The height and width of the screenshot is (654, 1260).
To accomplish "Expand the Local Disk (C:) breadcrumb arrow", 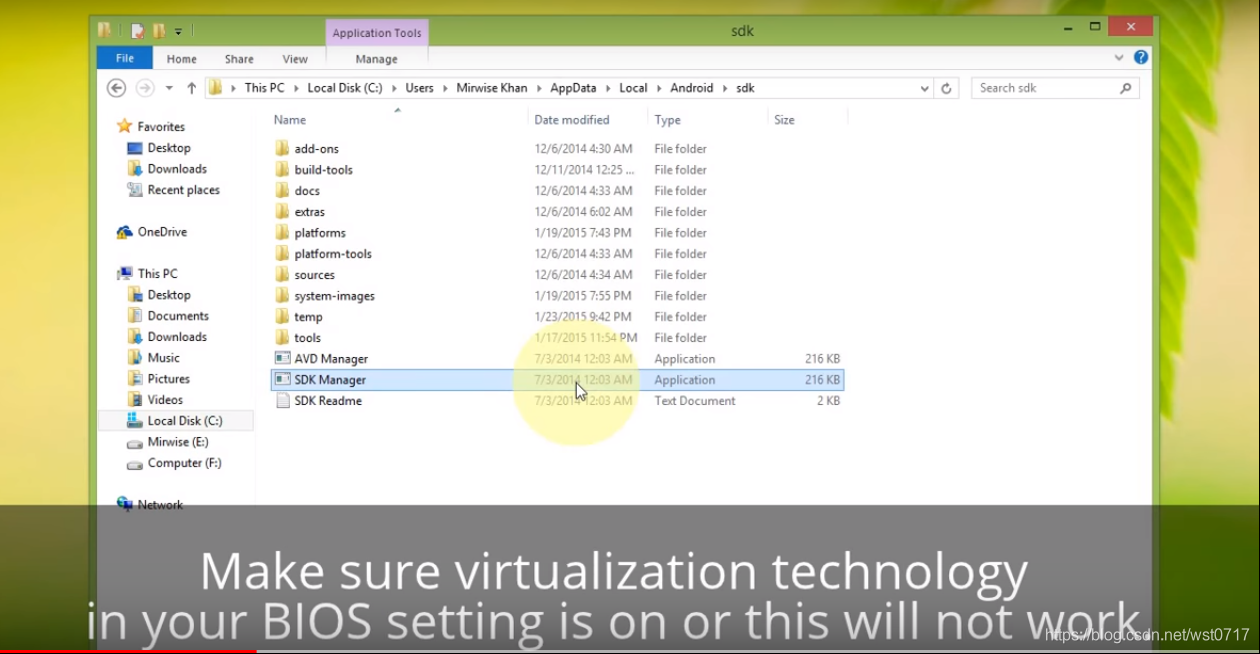I will pos(393,88).
